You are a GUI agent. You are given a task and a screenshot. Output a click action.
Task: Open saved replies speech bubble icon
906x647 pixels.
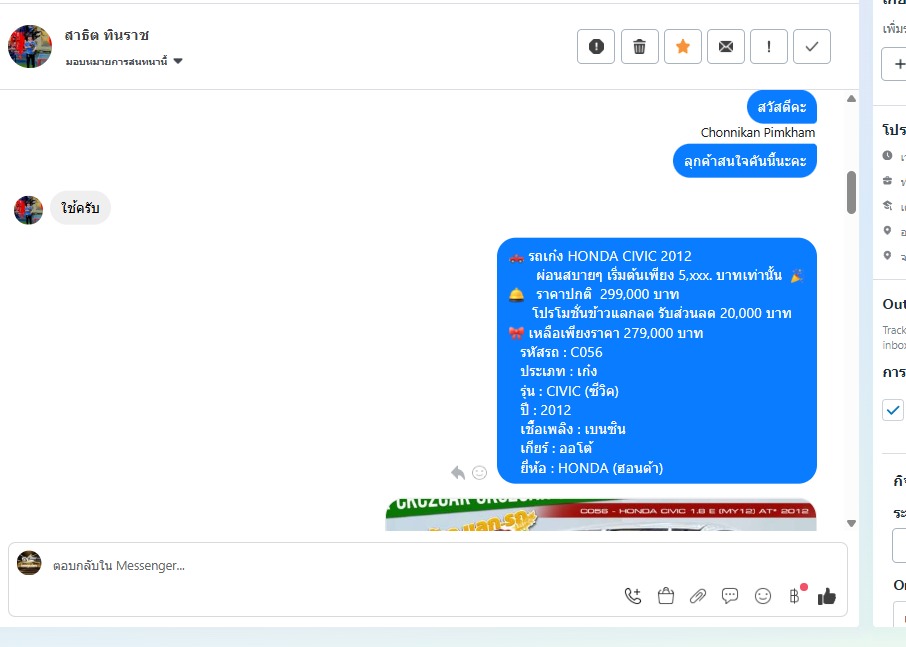point(730,596)
